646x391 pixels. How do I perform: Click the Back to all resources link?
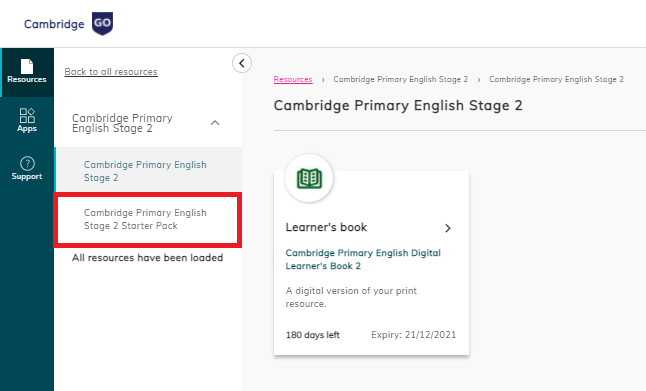[111, 72]
